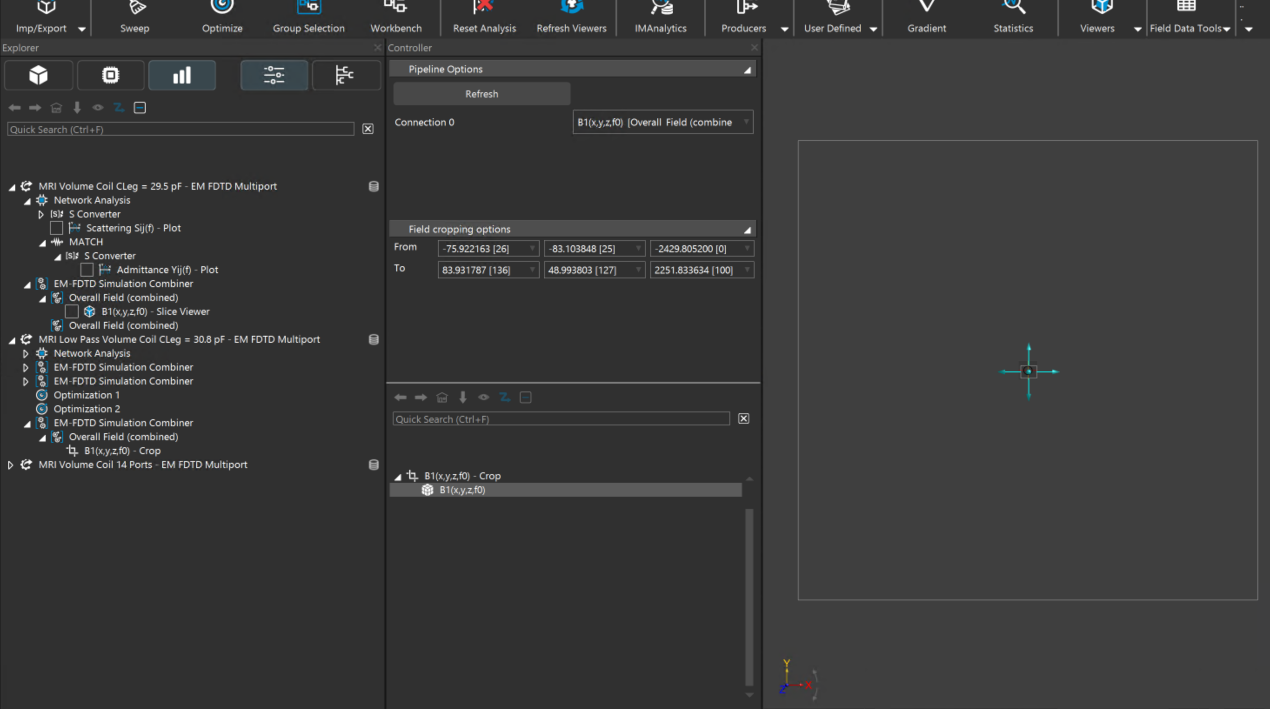
Task: Check the Admittance Yij(f) - Plot checkbox
Action: (x=87, y=270)
